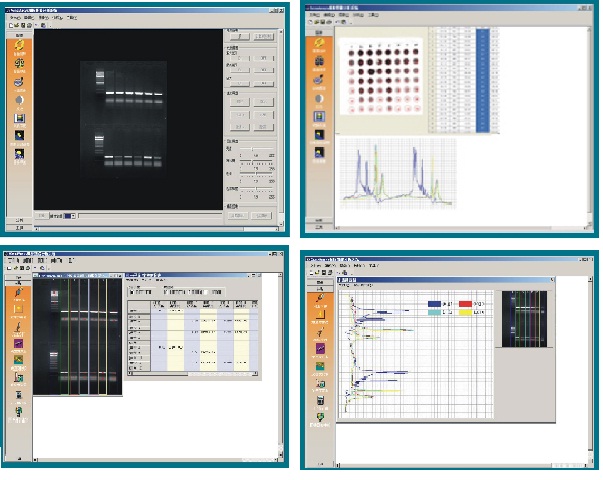Click horizontal scrollbar under the lane results table

(193, 373)
